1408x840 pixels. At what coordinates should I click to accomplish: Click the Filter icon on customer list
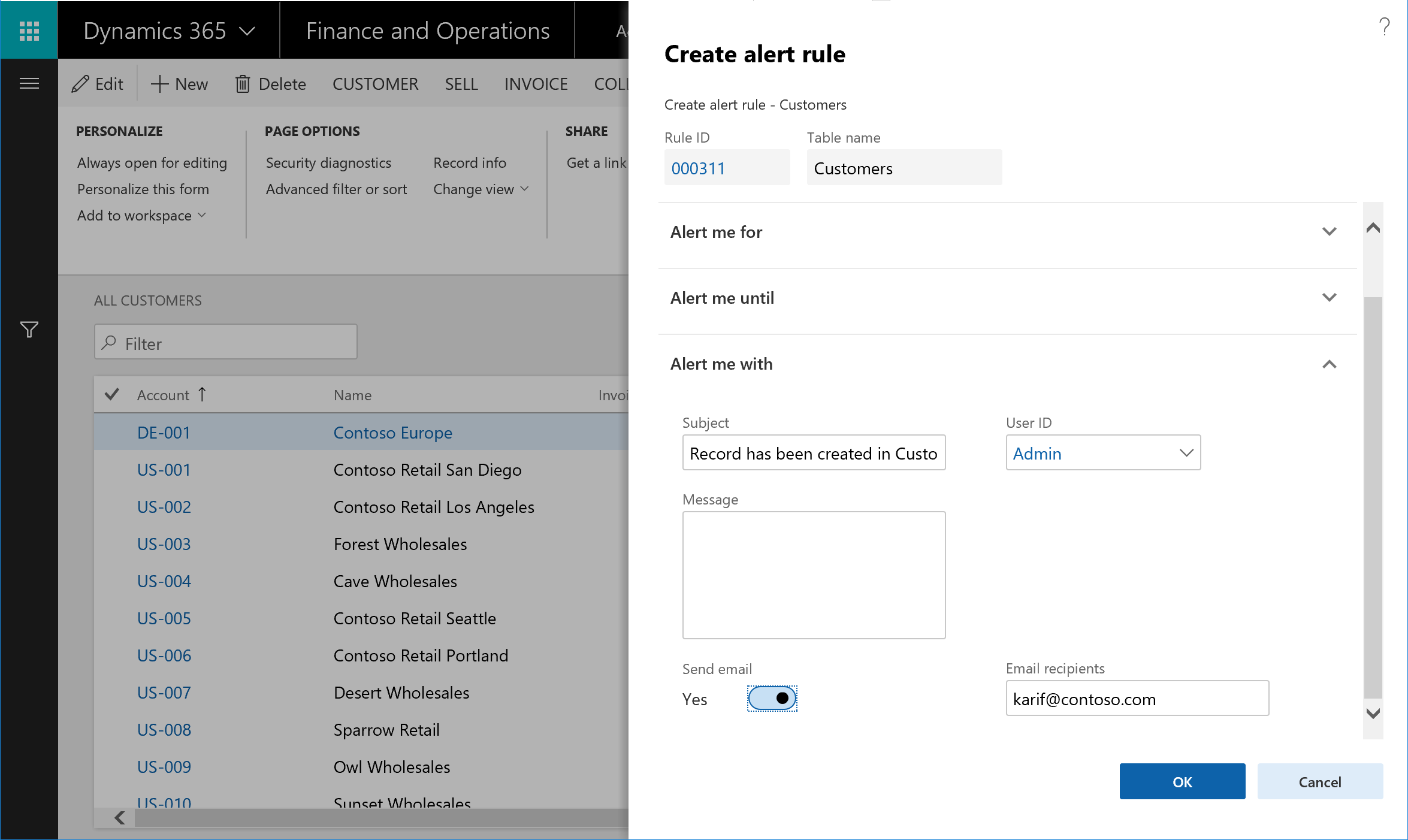tap(29, 329)
